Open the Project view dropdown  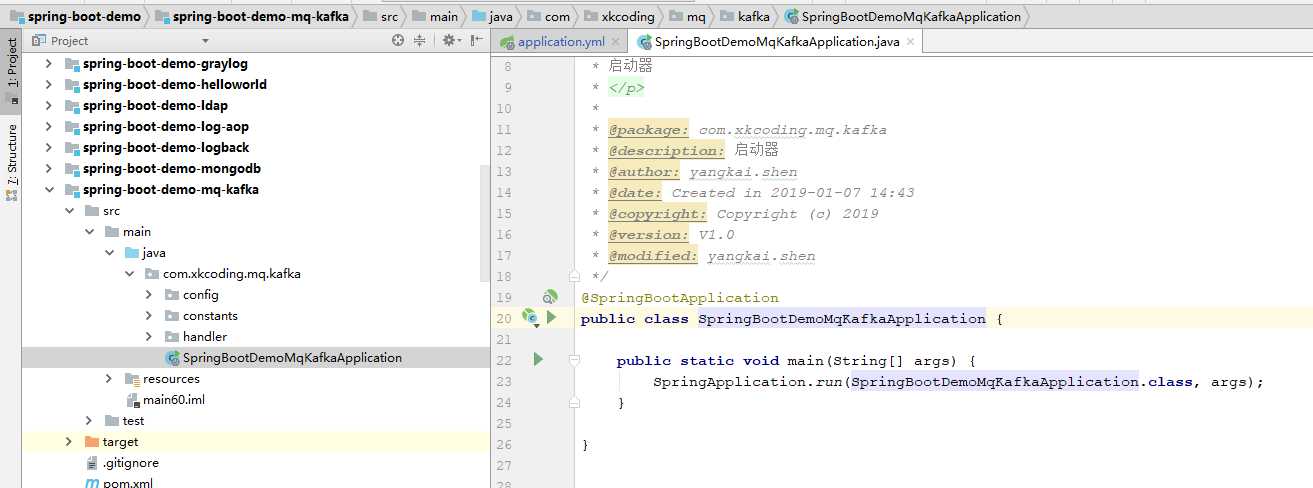point(205,41)
